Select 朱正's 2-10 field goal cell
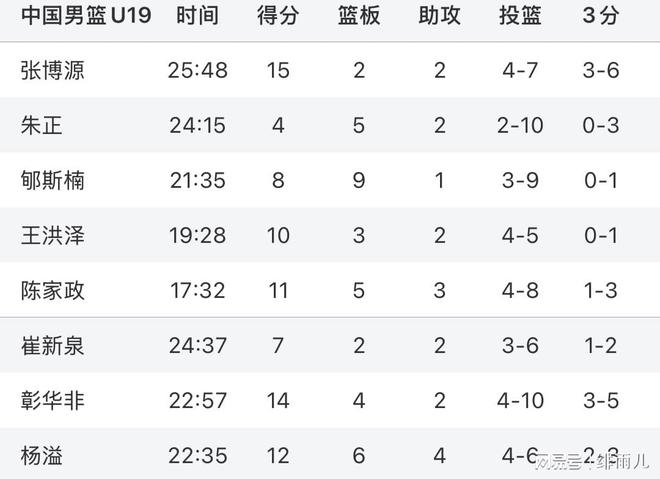 (x=520, y=125)
